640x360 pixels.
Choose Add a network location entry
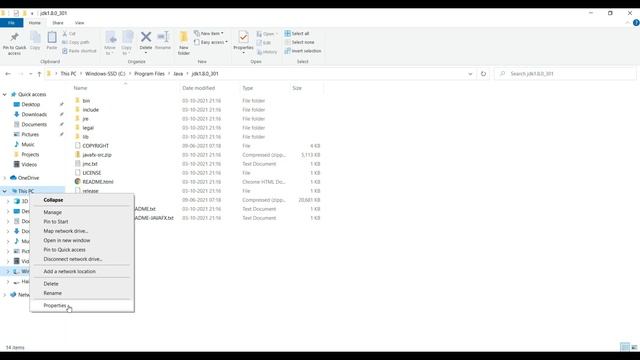[x=69, y=271]
